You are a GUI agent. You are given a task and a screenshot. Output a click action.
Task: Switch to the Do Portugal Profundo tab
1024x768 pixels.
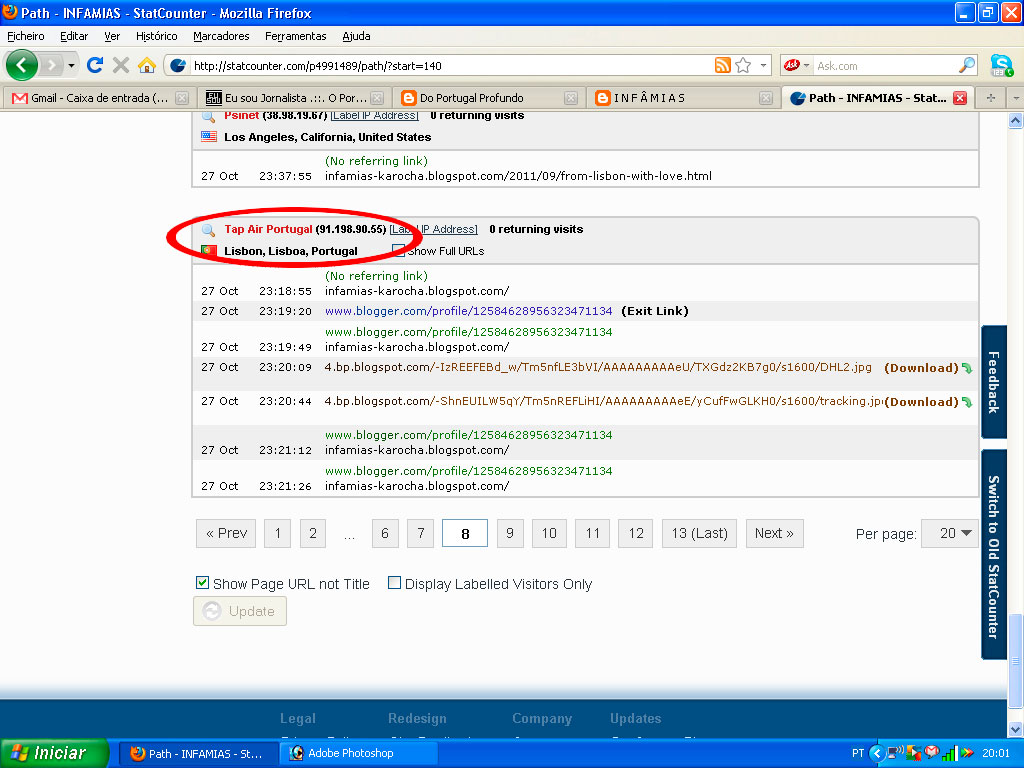coord(488,98)
